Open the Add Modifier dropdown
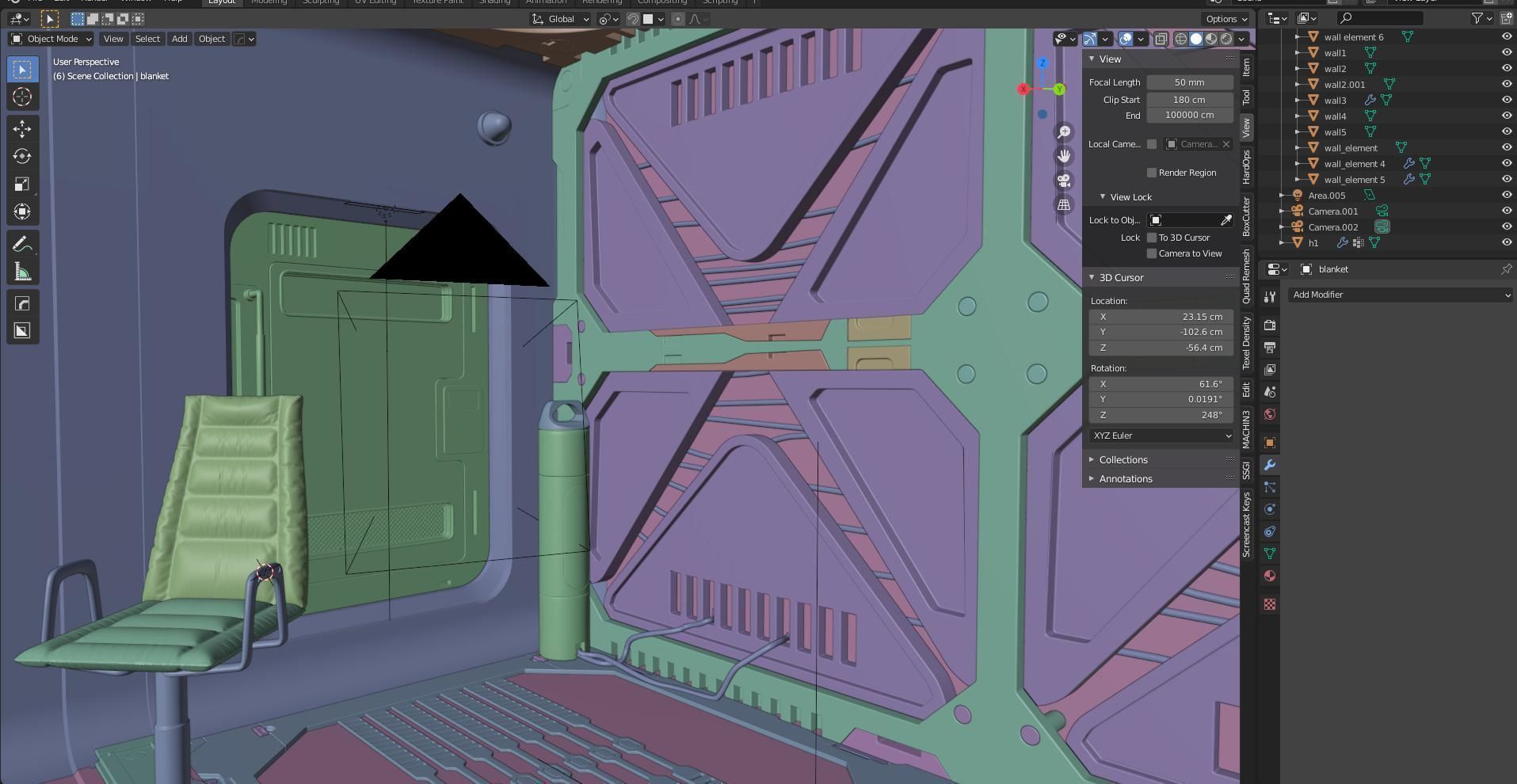 pyautogui.click(x=1401, y=295)
